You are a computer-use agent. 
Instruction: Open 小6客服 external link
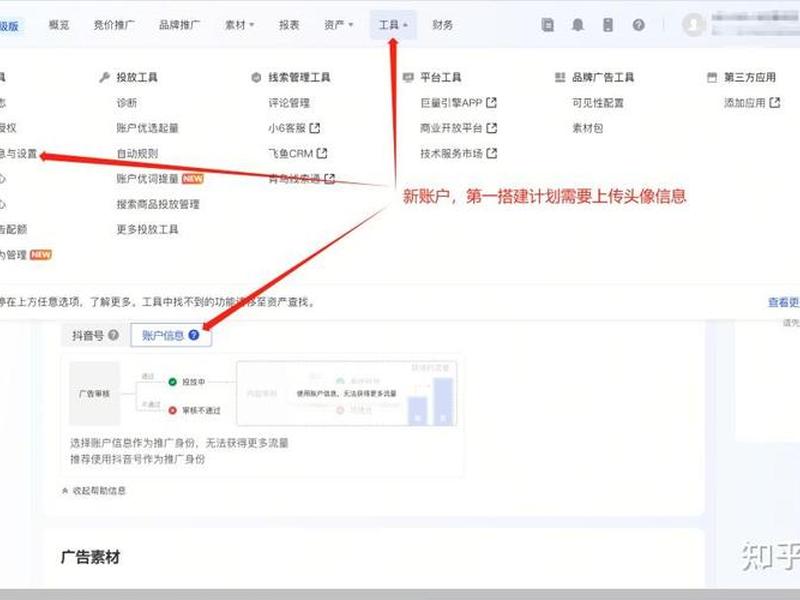[x=294, y=128]
